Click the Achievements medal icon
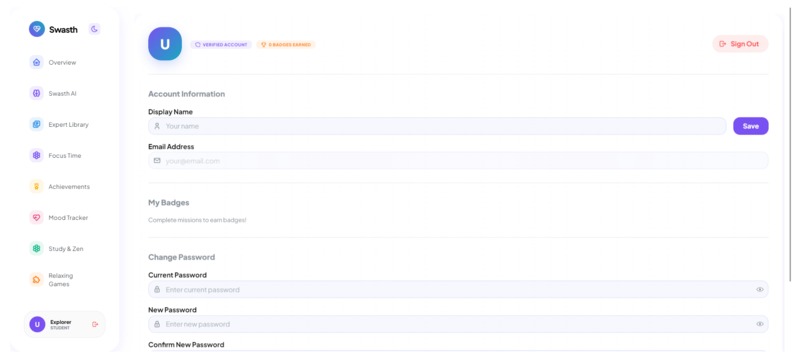This screenshot has width=806, height=360. 36,187
